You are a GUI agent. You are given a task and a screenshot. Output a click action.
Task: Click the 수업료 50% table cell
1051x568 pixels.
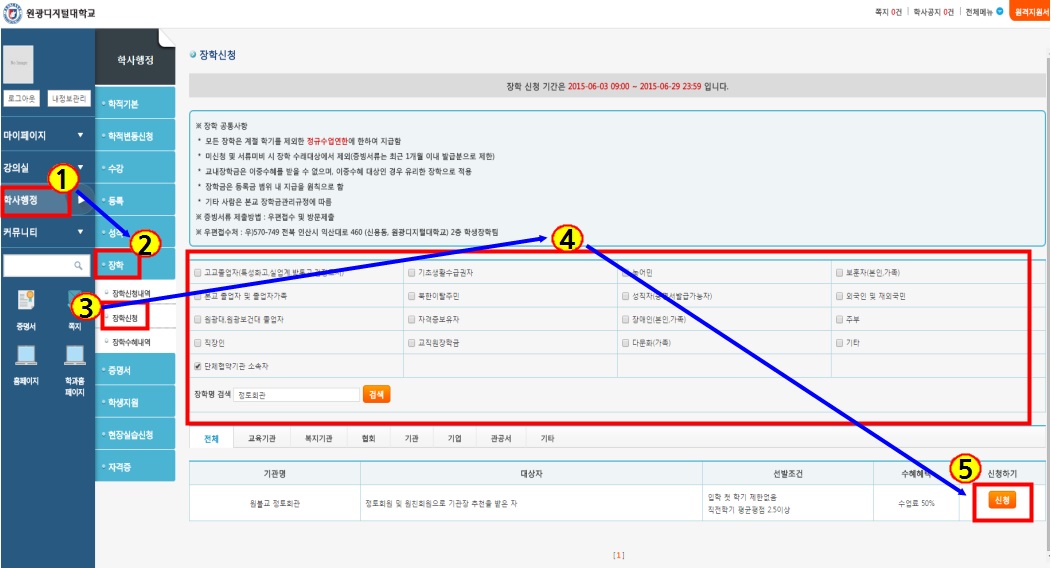tap(916, 503)
